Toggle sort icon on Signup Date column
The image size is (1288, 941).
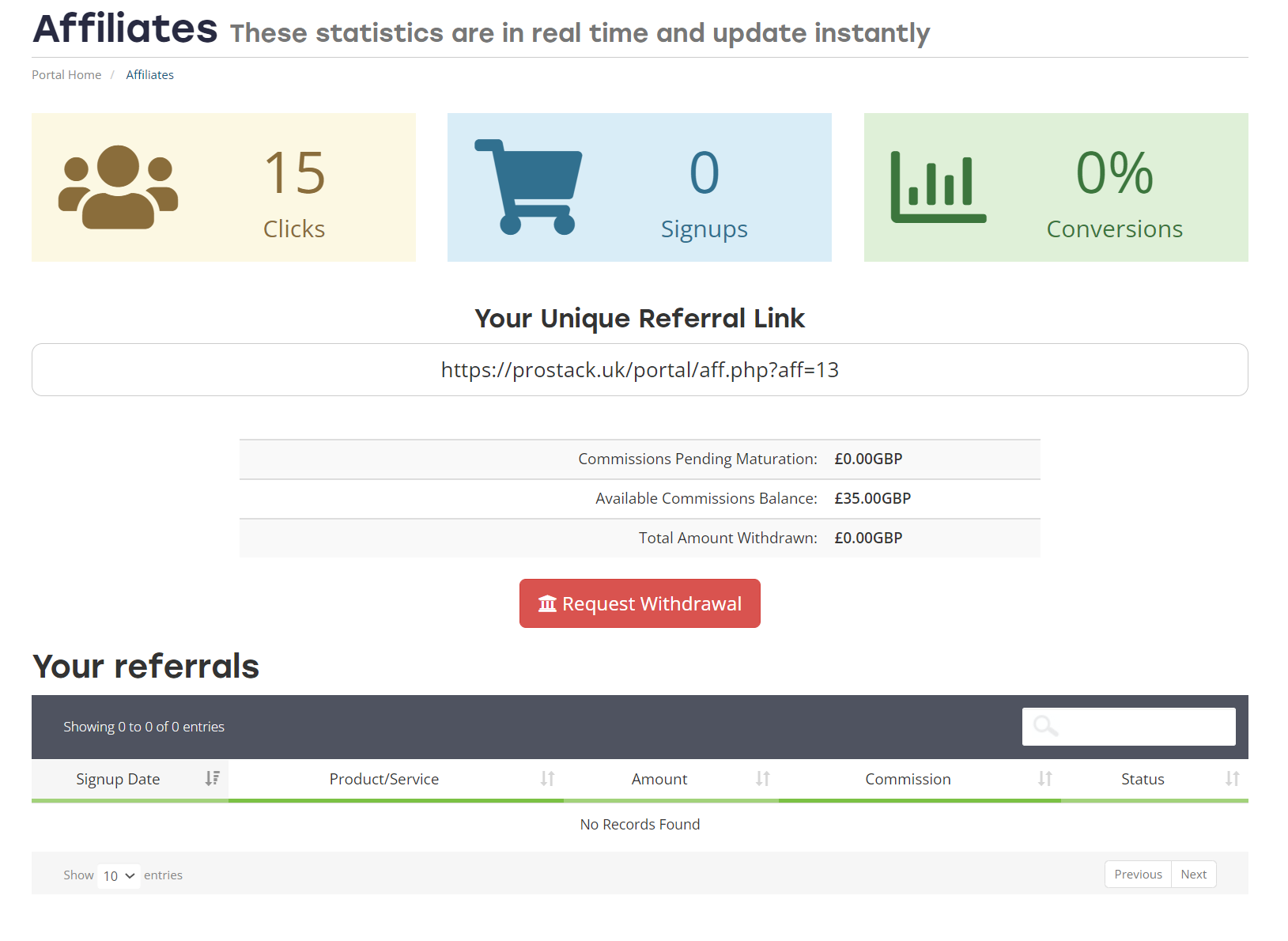click(x=212, y=779)
